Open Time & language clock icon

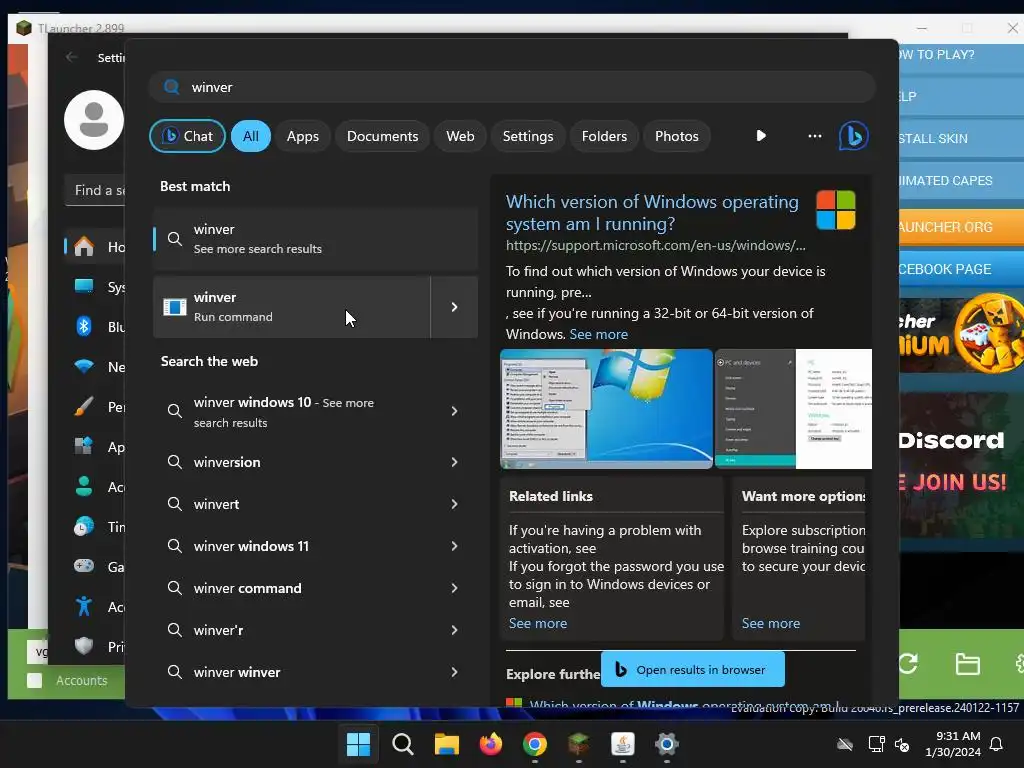click(x=84, y=526)
